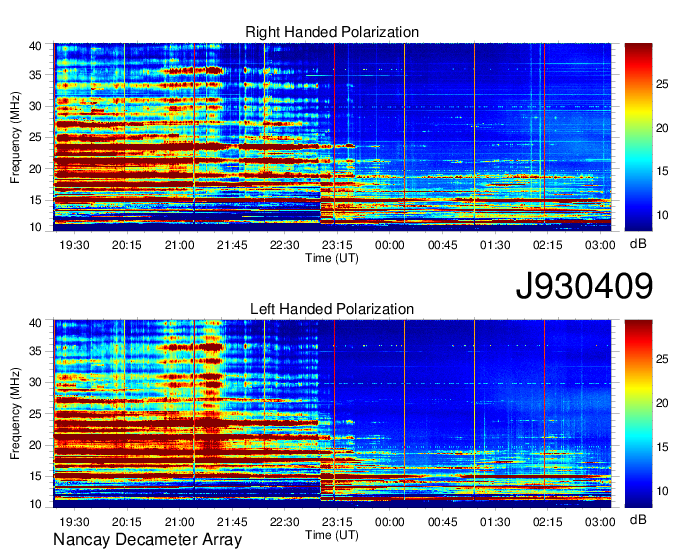
Task: Click the 25 dB tick on Right Handed colorbar
Action: [662, 84]
